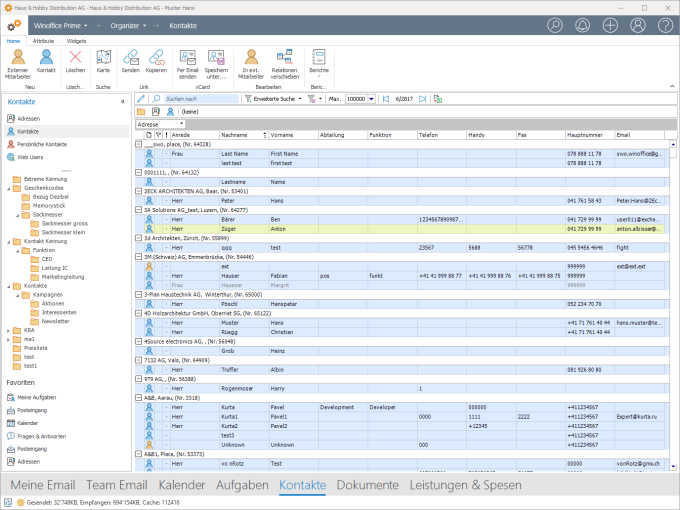The height and width of the screenshot is (510, 680).
Task: Open the help question mark icon
Action: 665,25
